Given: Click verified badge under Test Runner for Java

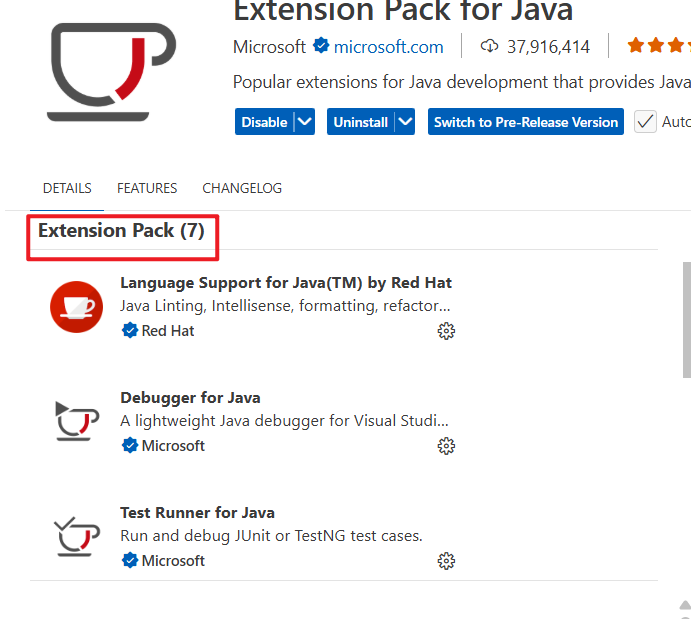Looking at the screenshot, I should [x=130, y=560].
